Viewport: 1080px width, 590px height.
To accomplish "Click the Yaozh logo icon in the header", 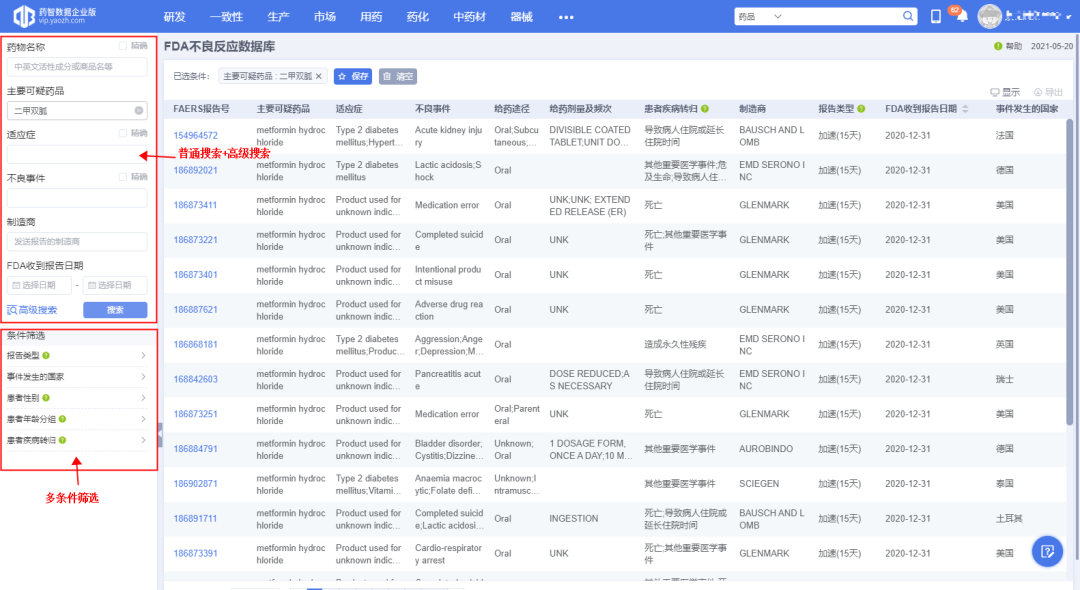I will [x=24, y=17].
